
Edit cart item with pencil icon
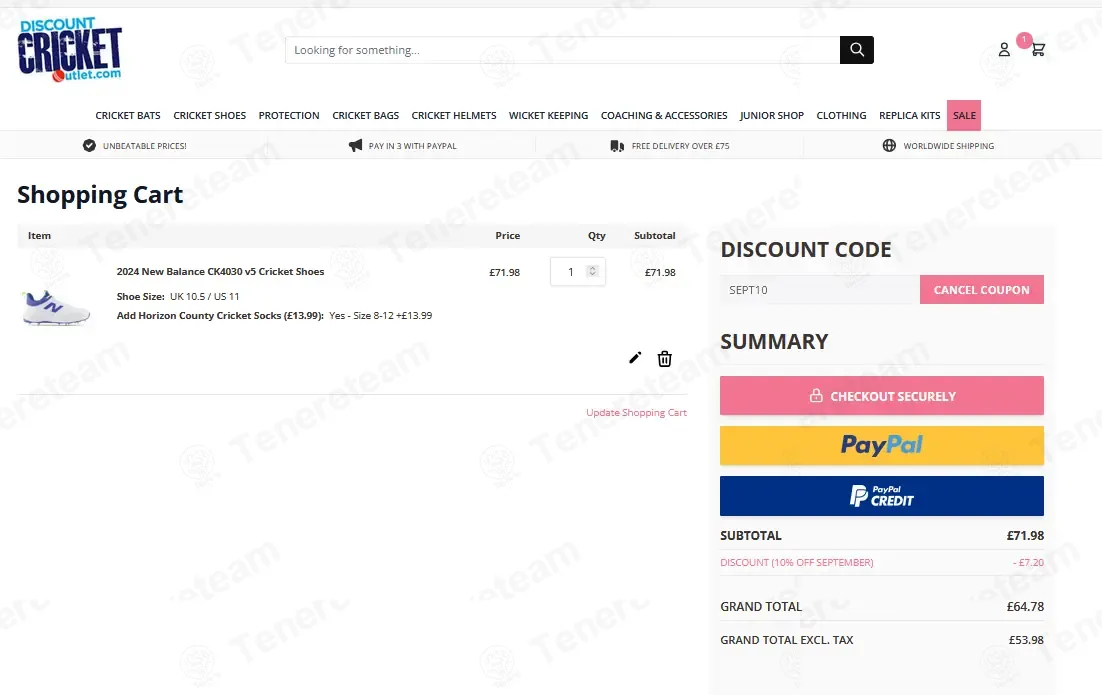(635, 358)
